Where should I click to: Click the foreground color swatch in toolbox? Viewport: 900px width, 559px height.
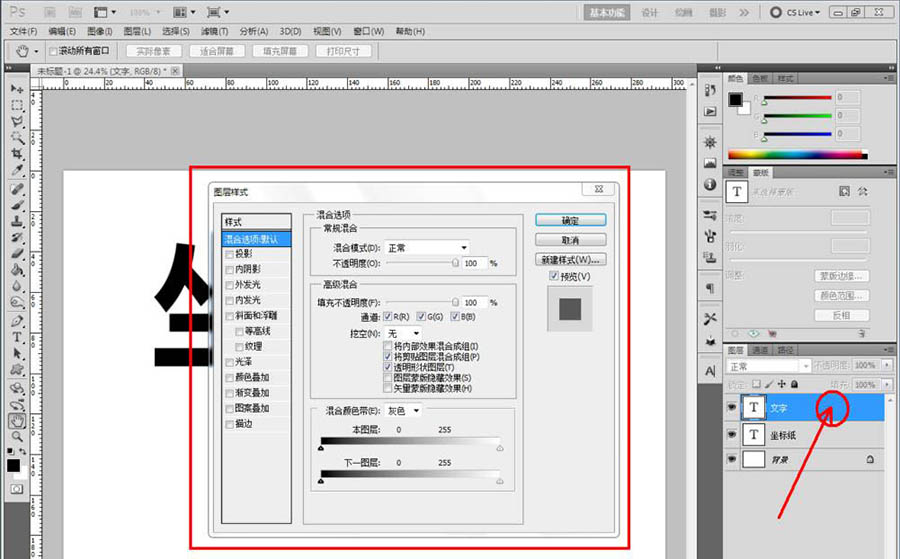pyautogui.click(x=13, y=465)
